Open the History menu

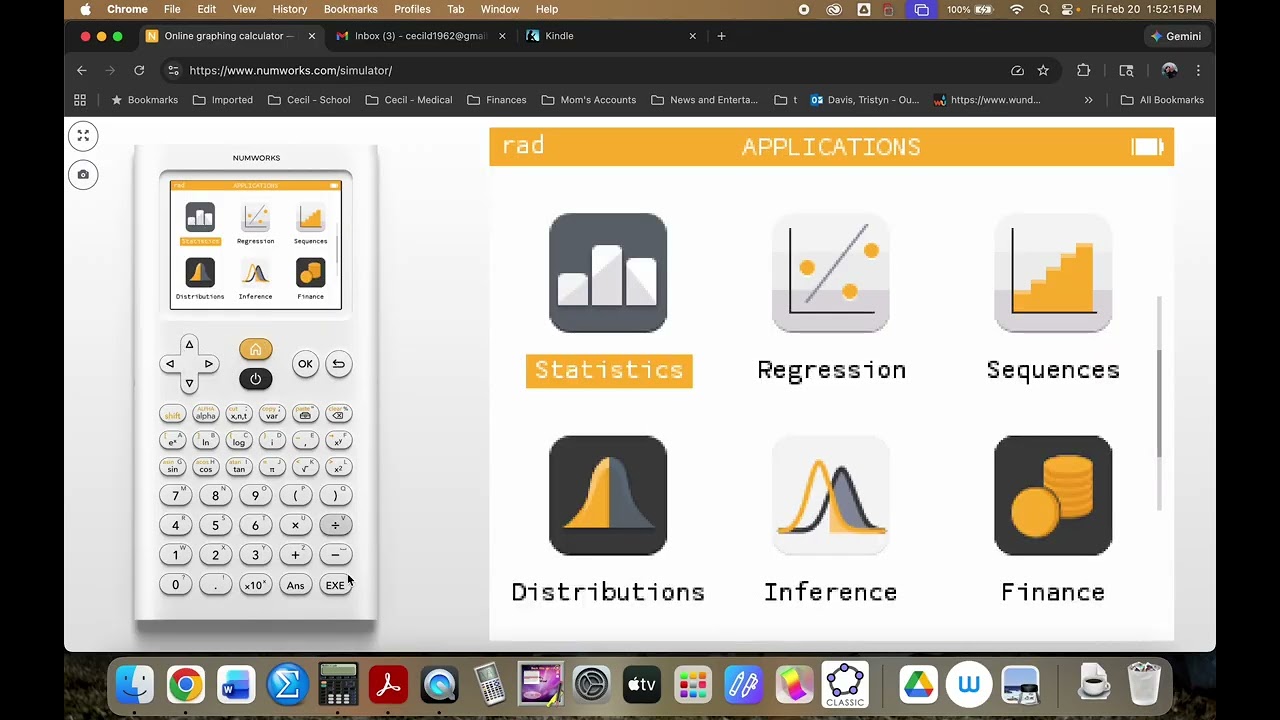[290, 9]
